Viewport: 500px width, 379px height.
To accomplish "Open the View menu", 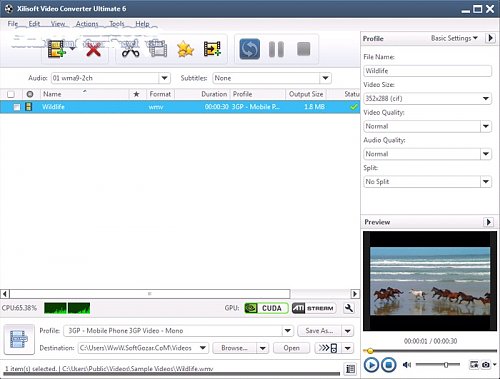I will pyautogui.click(x=58, y=24).
